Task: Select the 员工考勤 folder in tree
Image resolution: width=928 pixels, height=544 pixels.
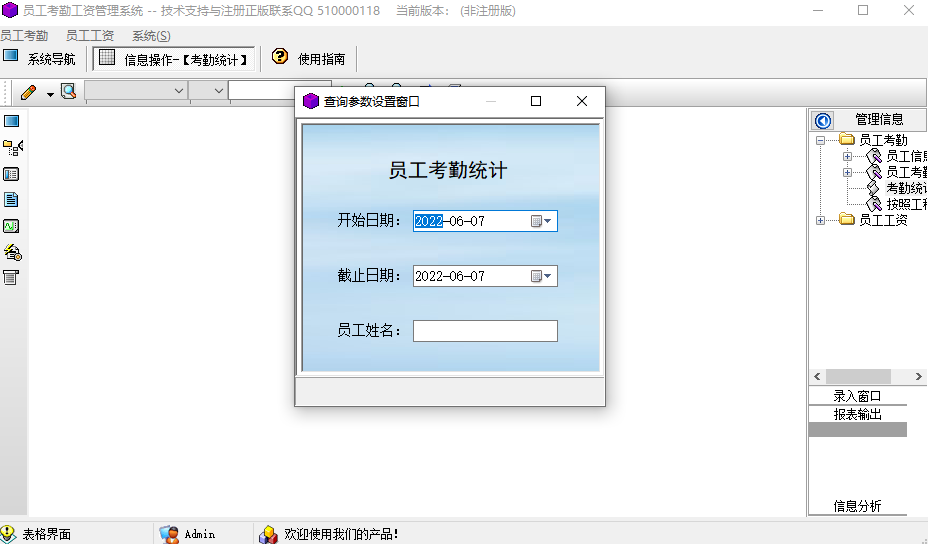Action: [883, 140]
